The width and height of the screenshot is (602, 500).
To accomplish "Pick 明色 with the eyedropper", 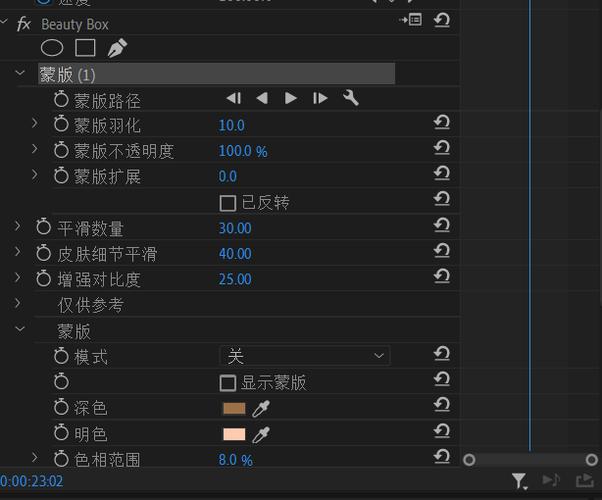I will click(x=261, y=435).
